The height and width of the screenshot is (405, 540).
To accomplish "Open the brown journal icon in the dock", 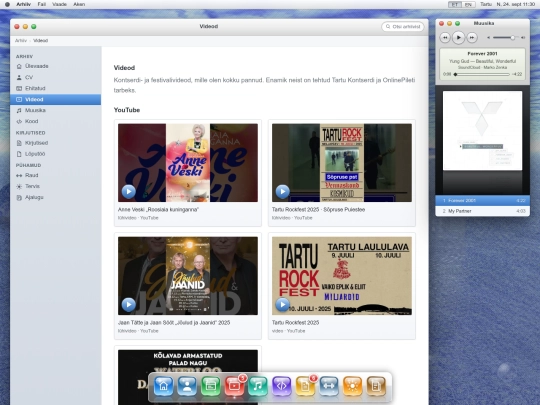I will pyautogui.click(x=376, y=386).
